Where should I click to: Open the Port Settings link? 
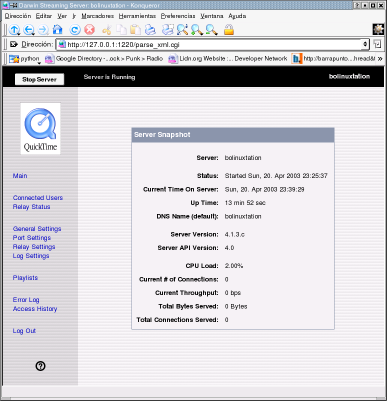pos(32,238)
